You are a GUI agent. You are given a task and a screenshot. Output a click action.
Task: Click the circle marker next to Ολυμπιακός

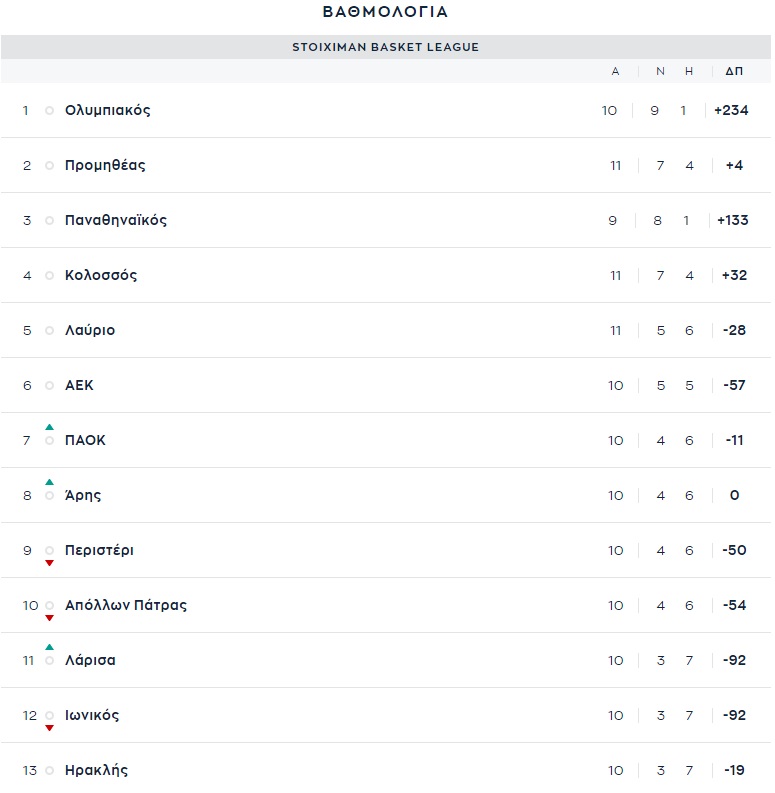(x=49, y=110)
